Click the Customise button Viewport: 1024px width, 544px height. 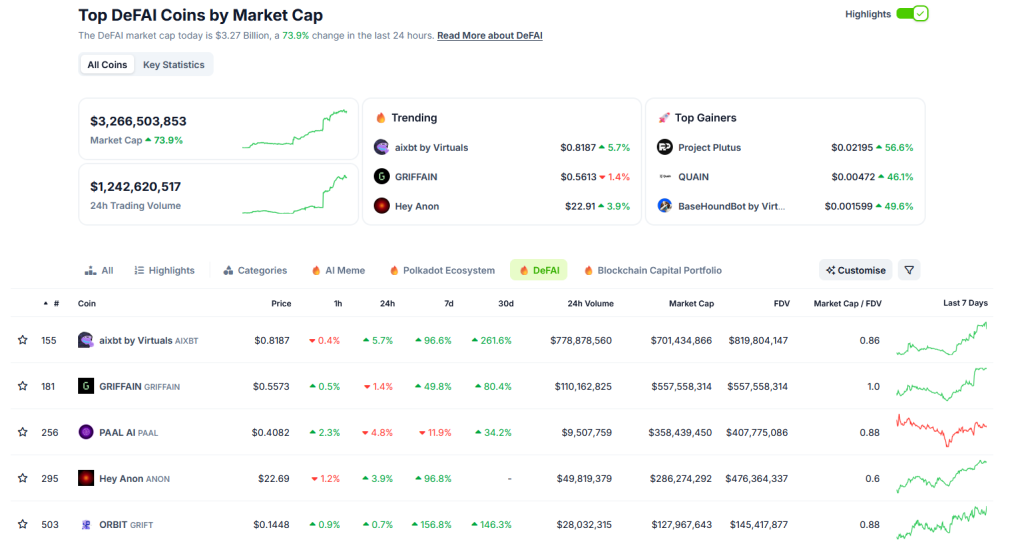[x=856, y=270]
